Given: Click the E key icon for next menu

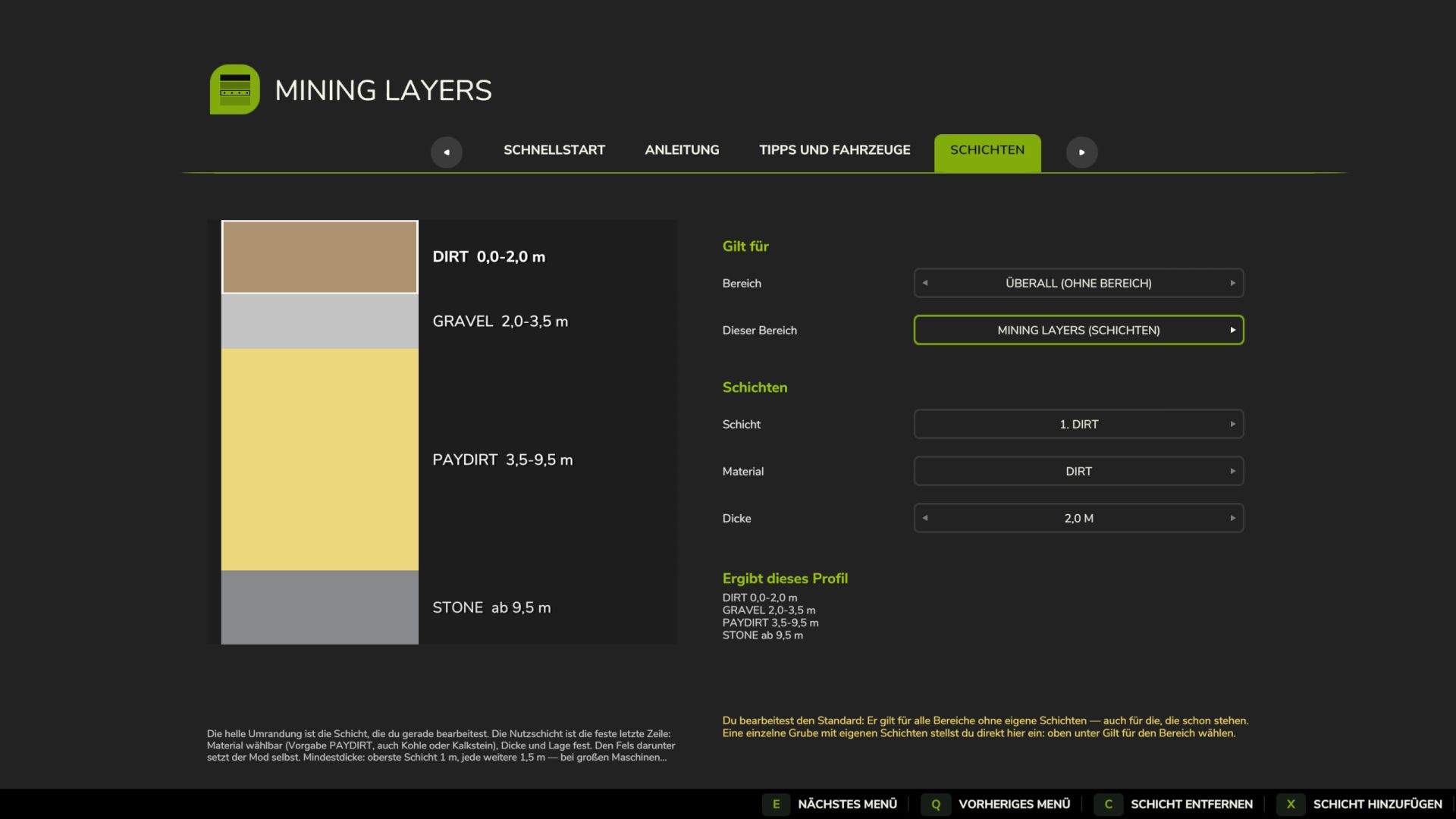Looking at the screenshot, I should [776, 805].
